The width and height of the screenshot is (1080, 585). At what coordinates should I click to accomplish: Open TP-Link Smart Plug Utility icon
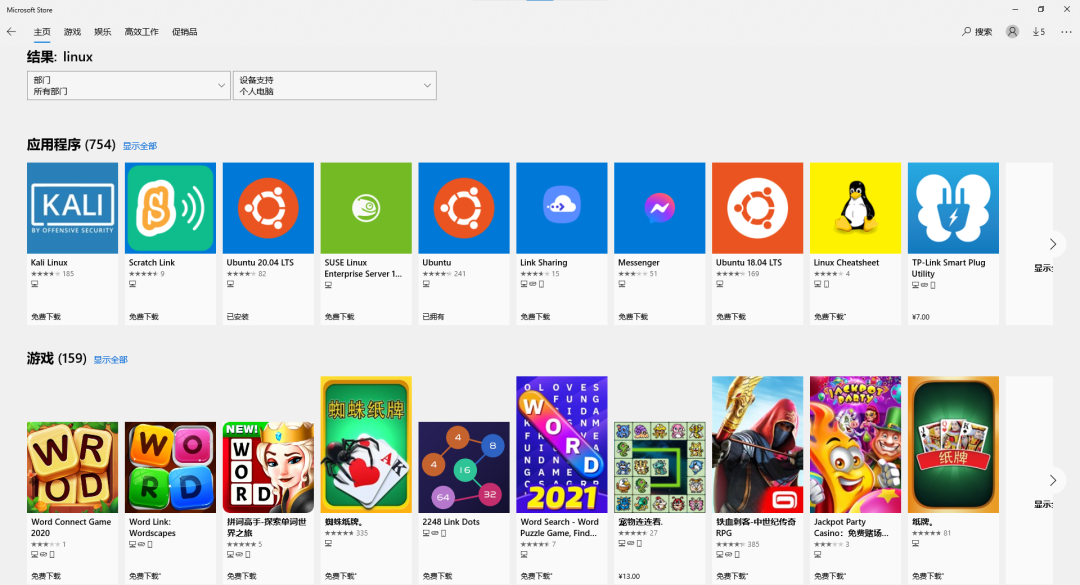(x=953, y=208)
